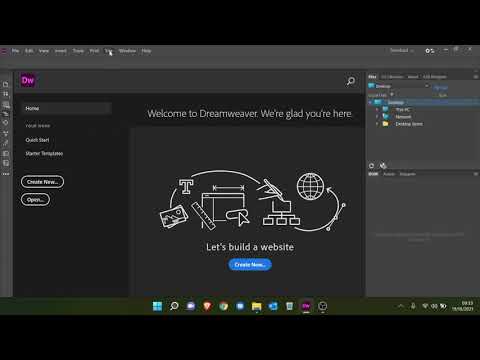Expand the Desktop Items tree node
480x360 pixels.
[377, 124]
